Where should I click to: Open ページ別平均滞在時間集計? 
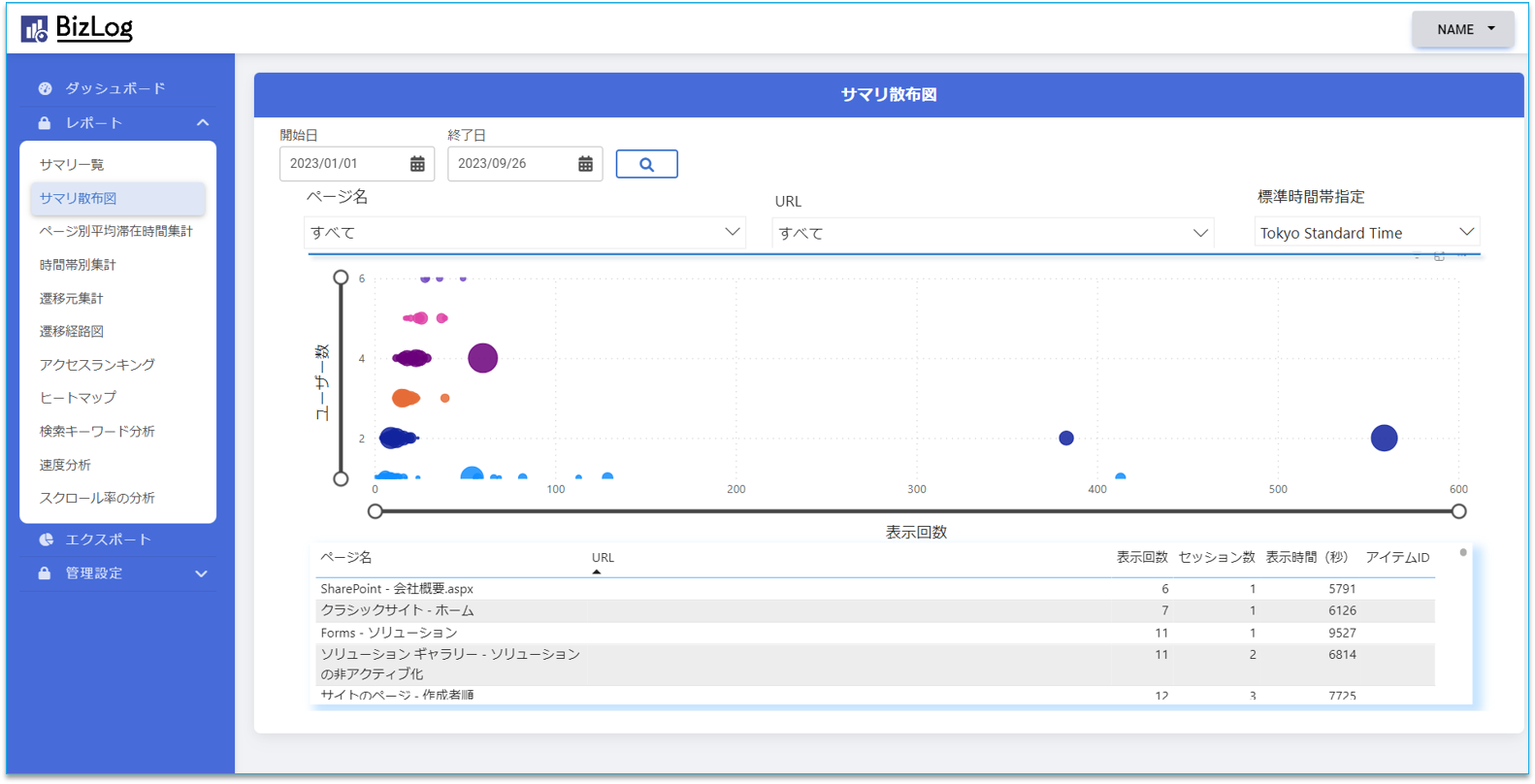[x=116, y=231]
